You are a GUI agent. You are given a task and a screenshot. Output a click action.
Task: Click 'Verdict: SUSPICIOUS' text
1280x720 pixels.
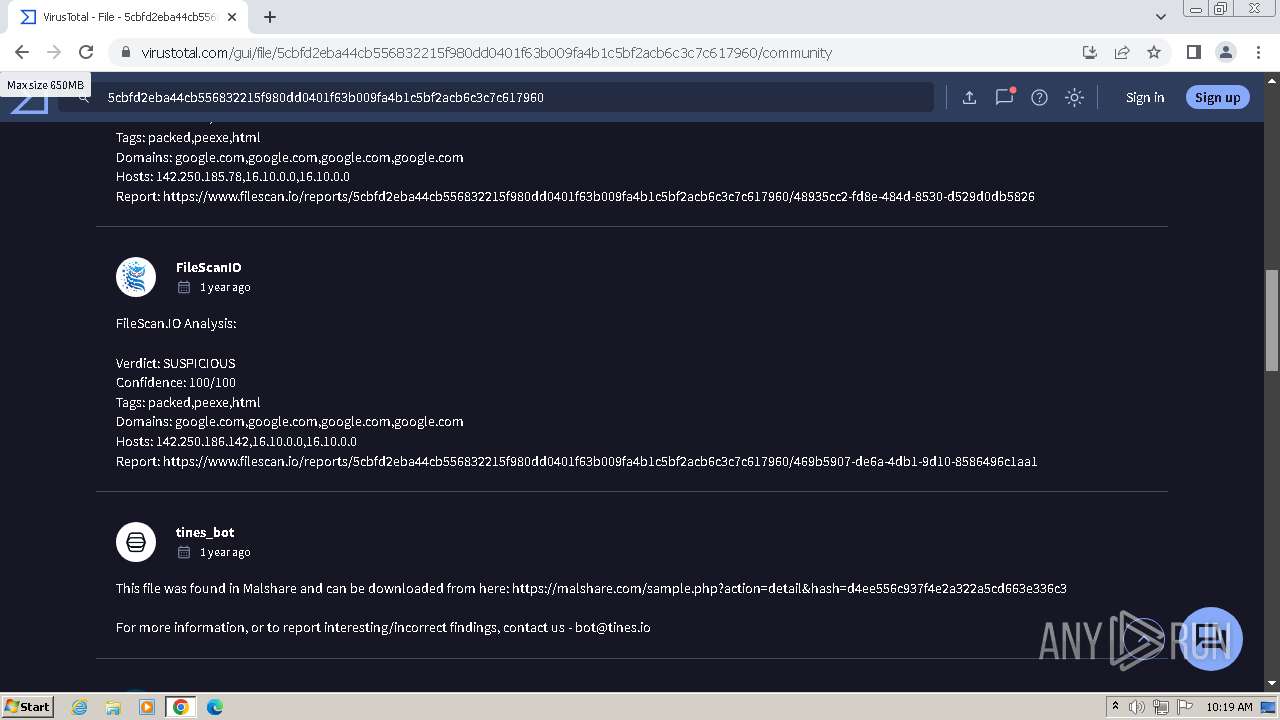click(x=176, y=363)
